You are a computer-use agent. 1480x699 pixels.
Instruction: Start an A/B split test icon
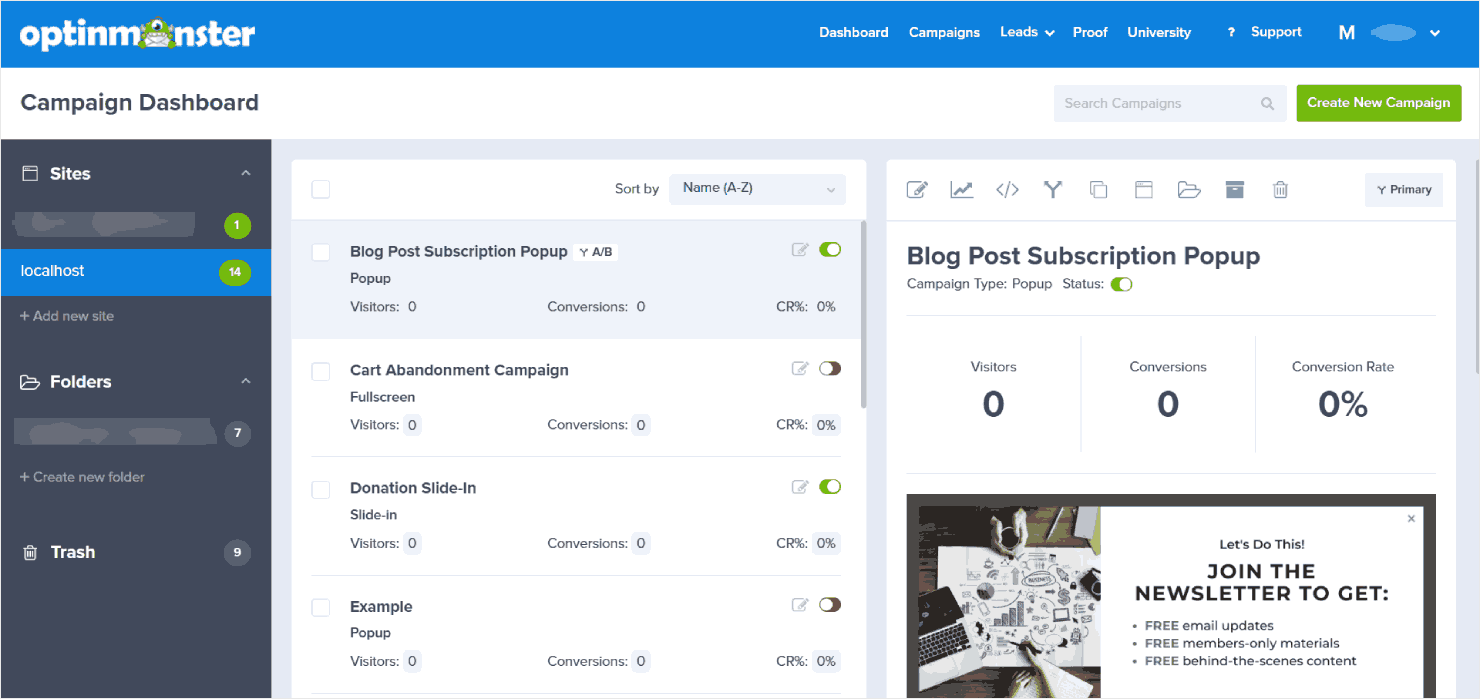[1052, 189]
